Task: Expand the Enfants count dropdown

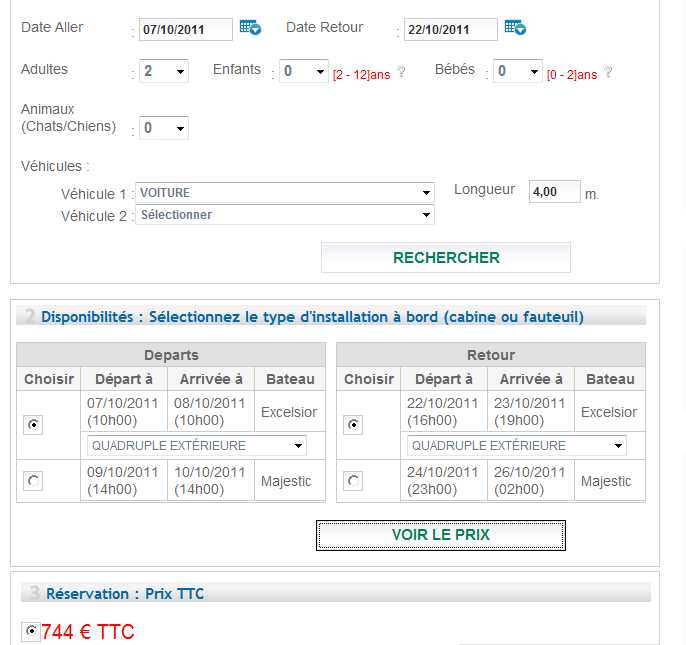Action: (x=304, y=71)
